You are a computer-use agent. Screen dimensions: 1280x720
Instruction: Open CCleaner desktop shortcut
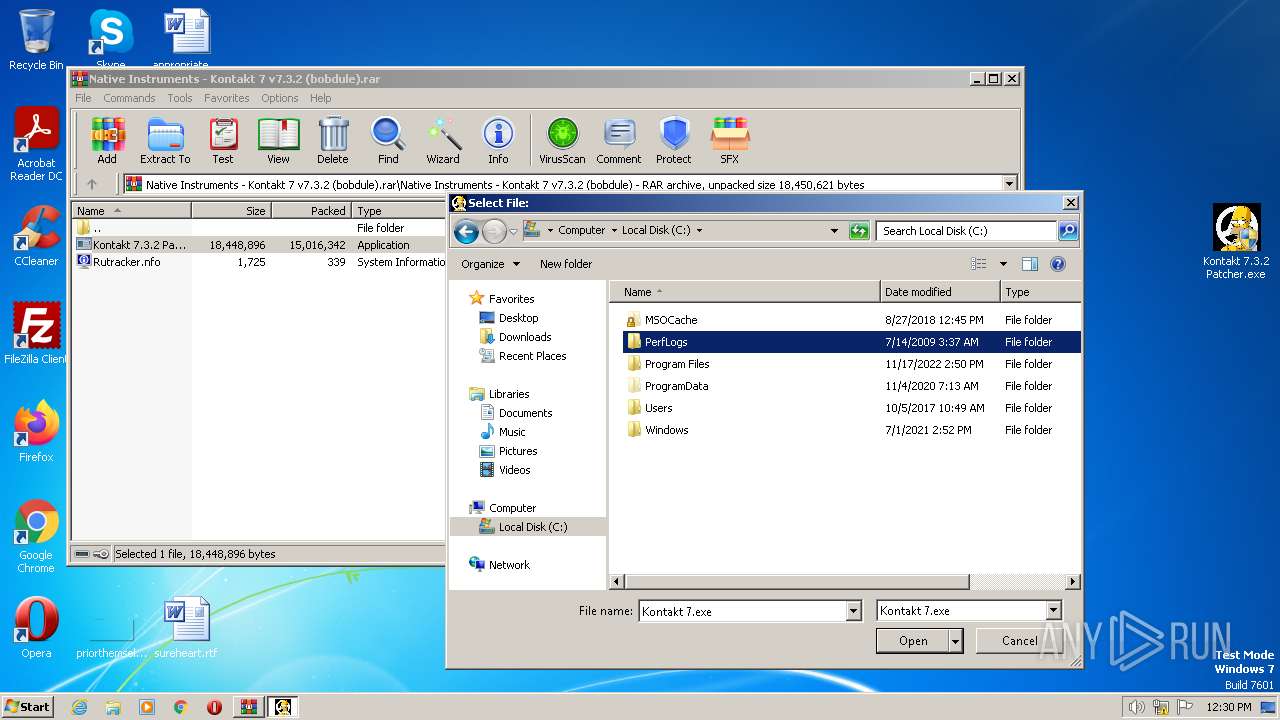(36, 236)
